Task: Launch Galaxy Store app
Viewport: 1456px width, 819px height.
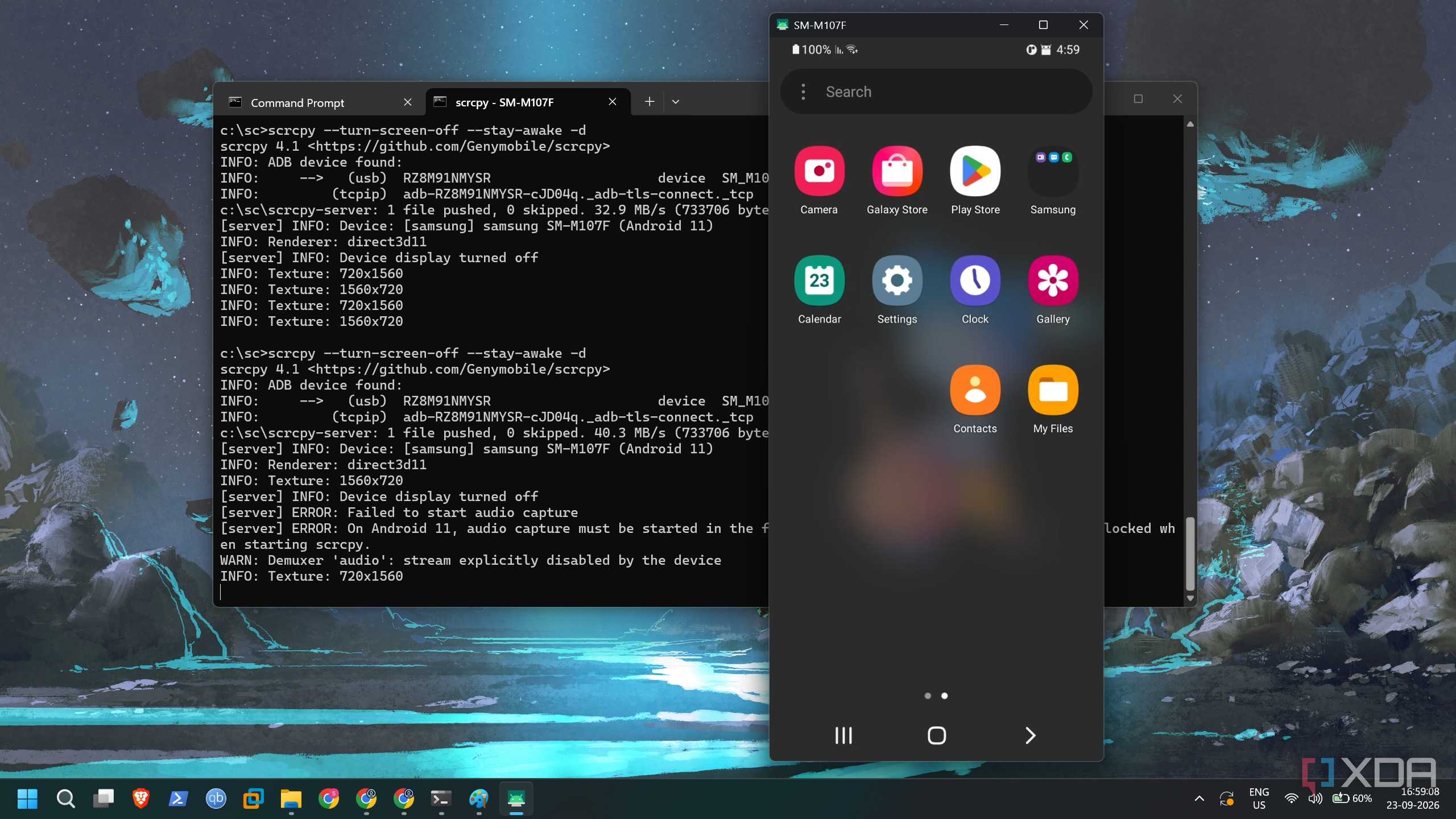Action: pos(897,171)
